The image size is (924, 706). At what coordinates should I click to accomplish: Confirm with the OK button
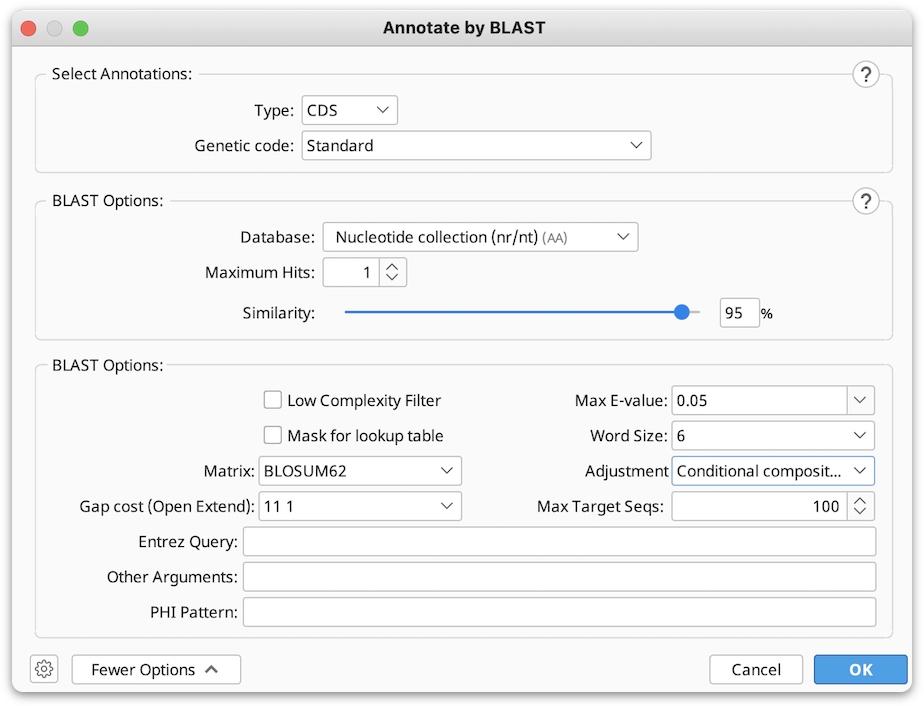(x=860, y=669)
